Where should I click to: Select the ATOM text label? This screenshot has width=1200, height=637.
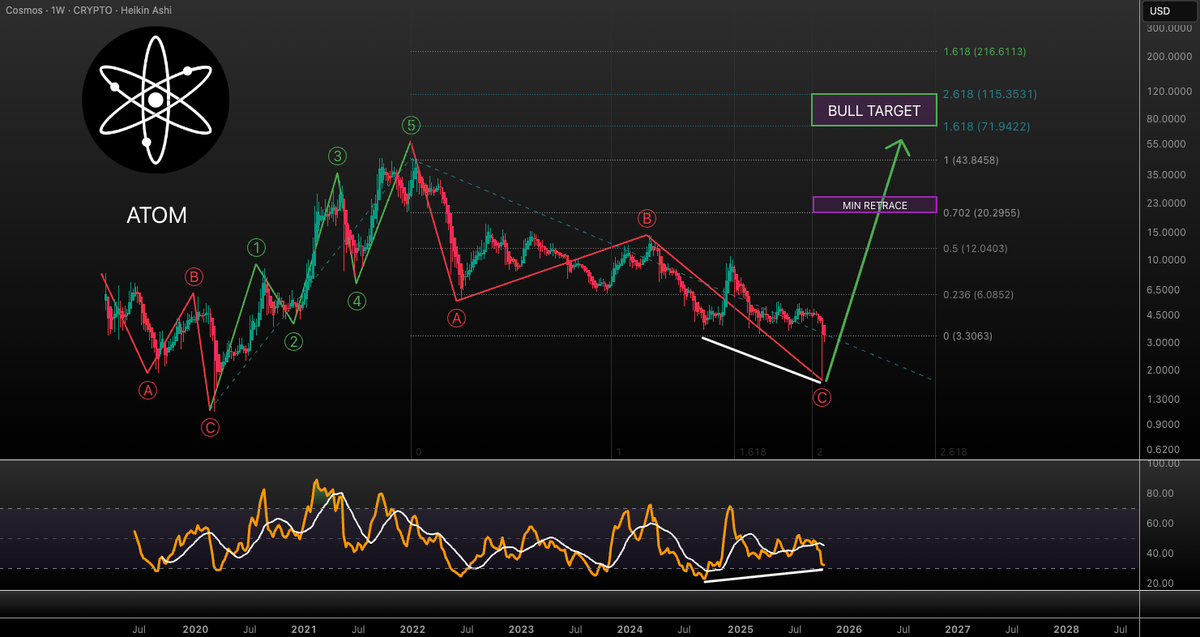(x=155, y=215)
